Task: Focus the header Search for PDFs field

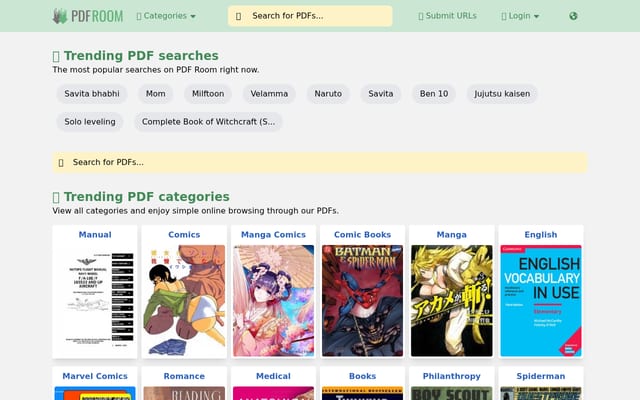Action: click(x=310, y=16)
